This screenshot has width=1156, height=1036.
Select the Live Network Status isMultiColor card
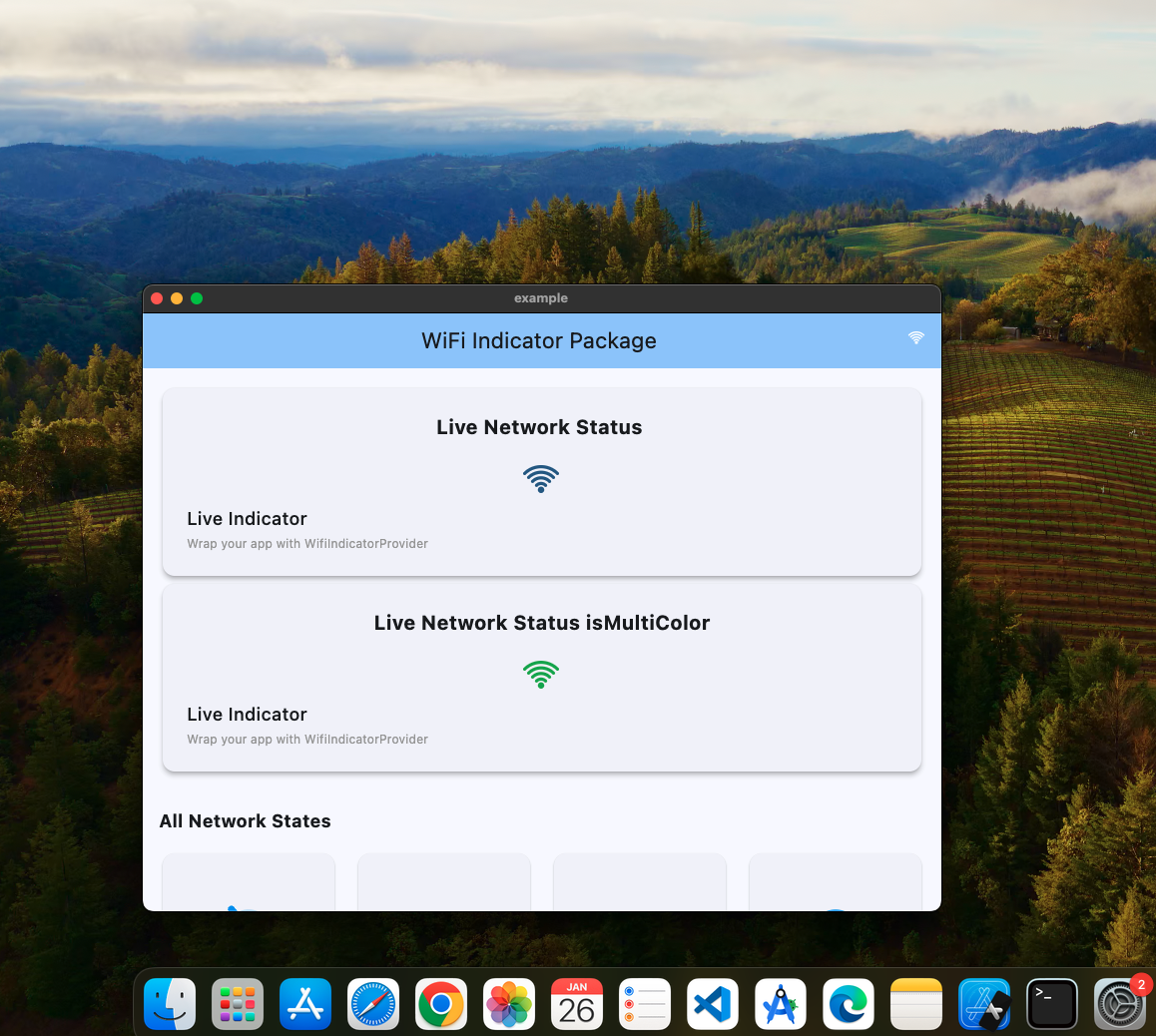(x=541, y=678)
